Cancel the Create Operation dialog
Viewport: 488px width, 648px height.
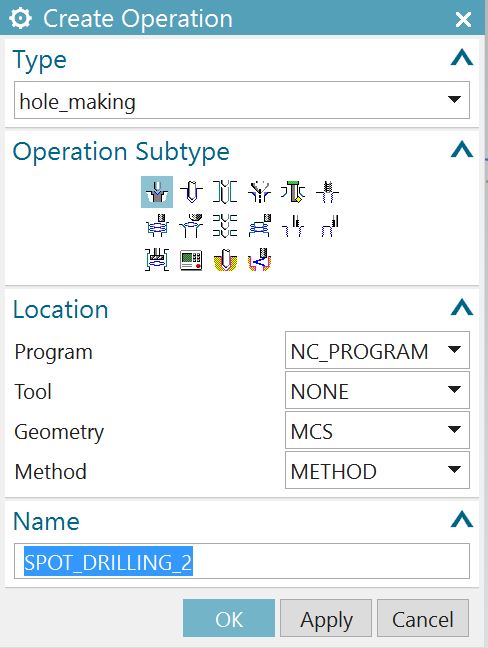(x=423, y=618)
